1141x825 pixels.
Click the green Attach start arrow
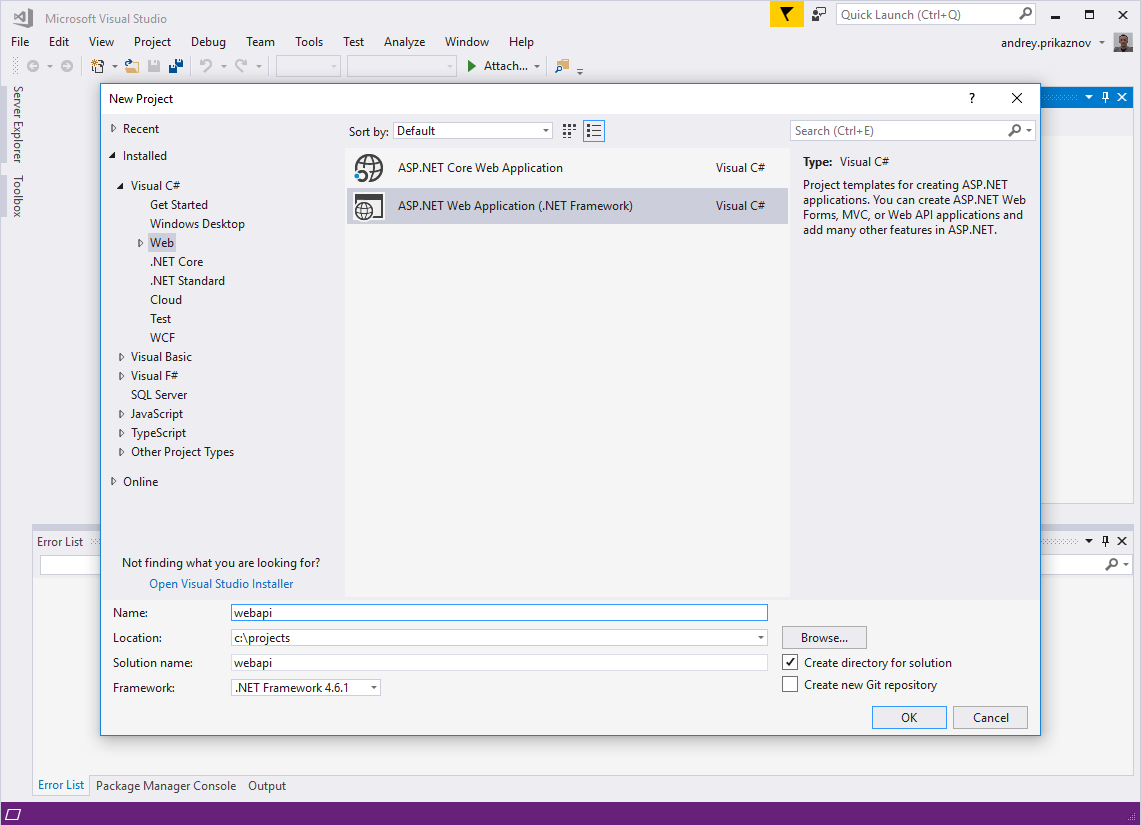point(472,66)
